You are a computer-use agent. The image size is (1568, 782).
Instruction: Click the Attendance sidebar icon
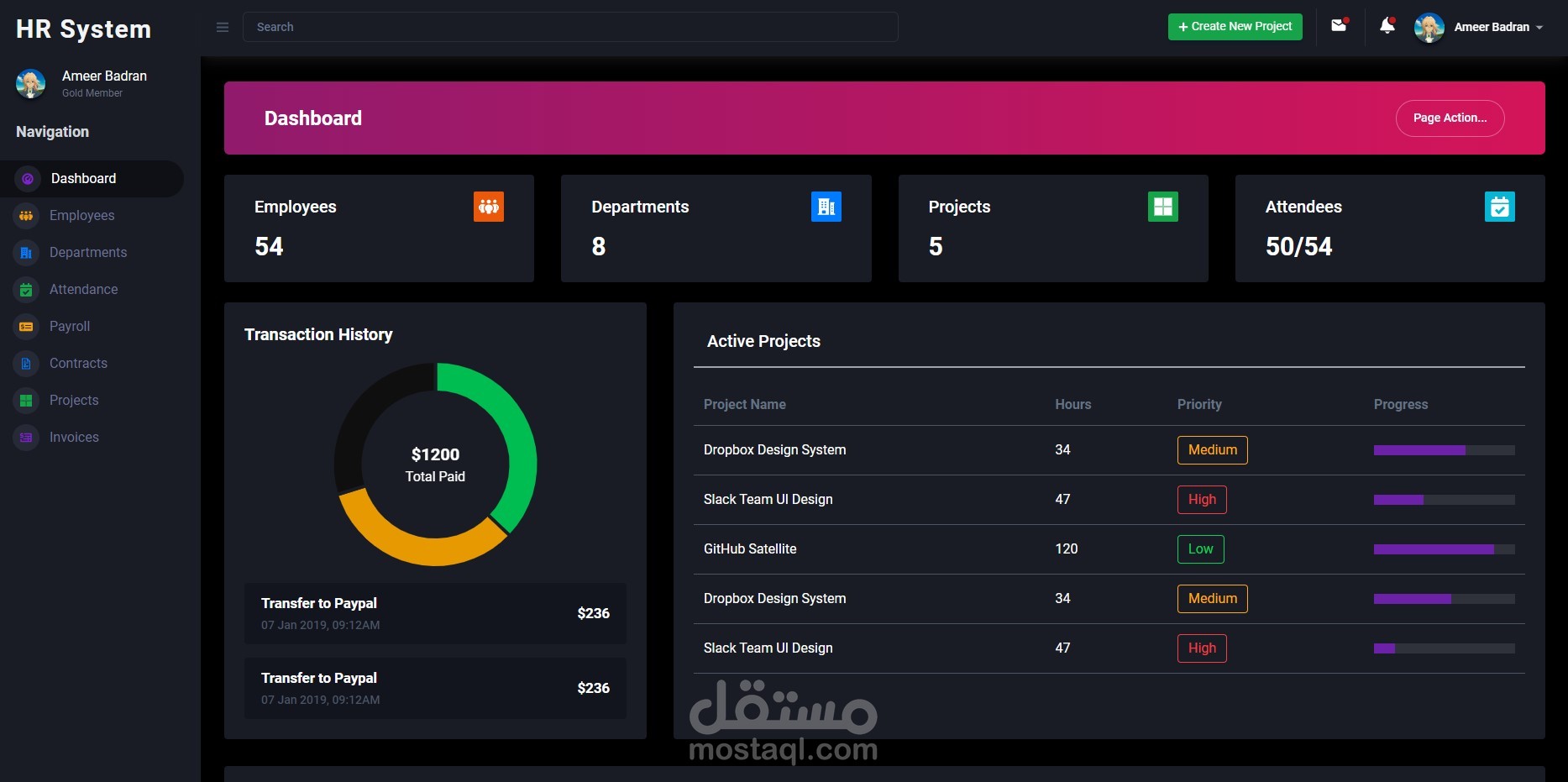(26, 290)
